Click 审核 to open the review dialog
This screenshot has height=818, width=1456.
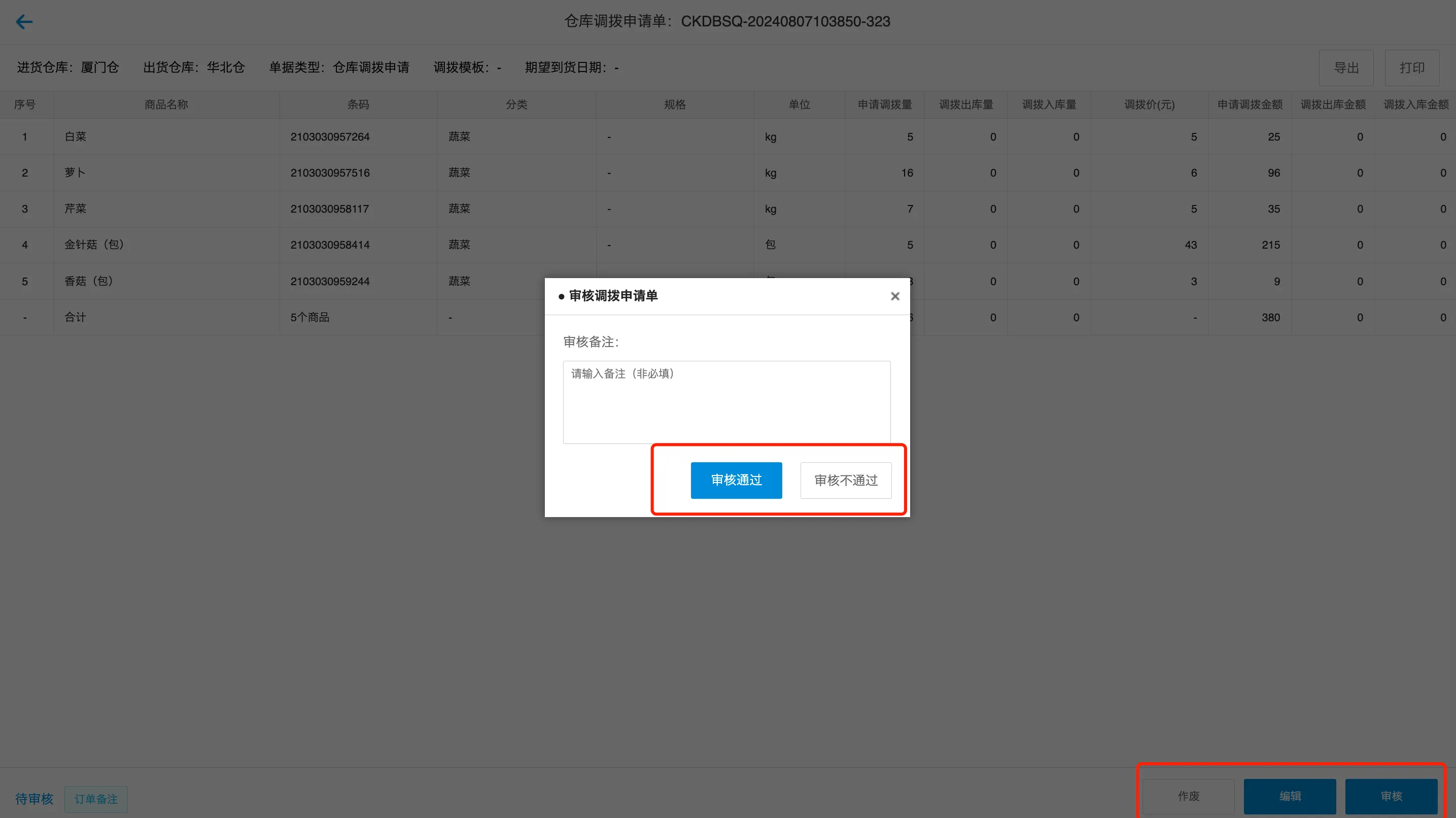click(x=1392, y=796)
